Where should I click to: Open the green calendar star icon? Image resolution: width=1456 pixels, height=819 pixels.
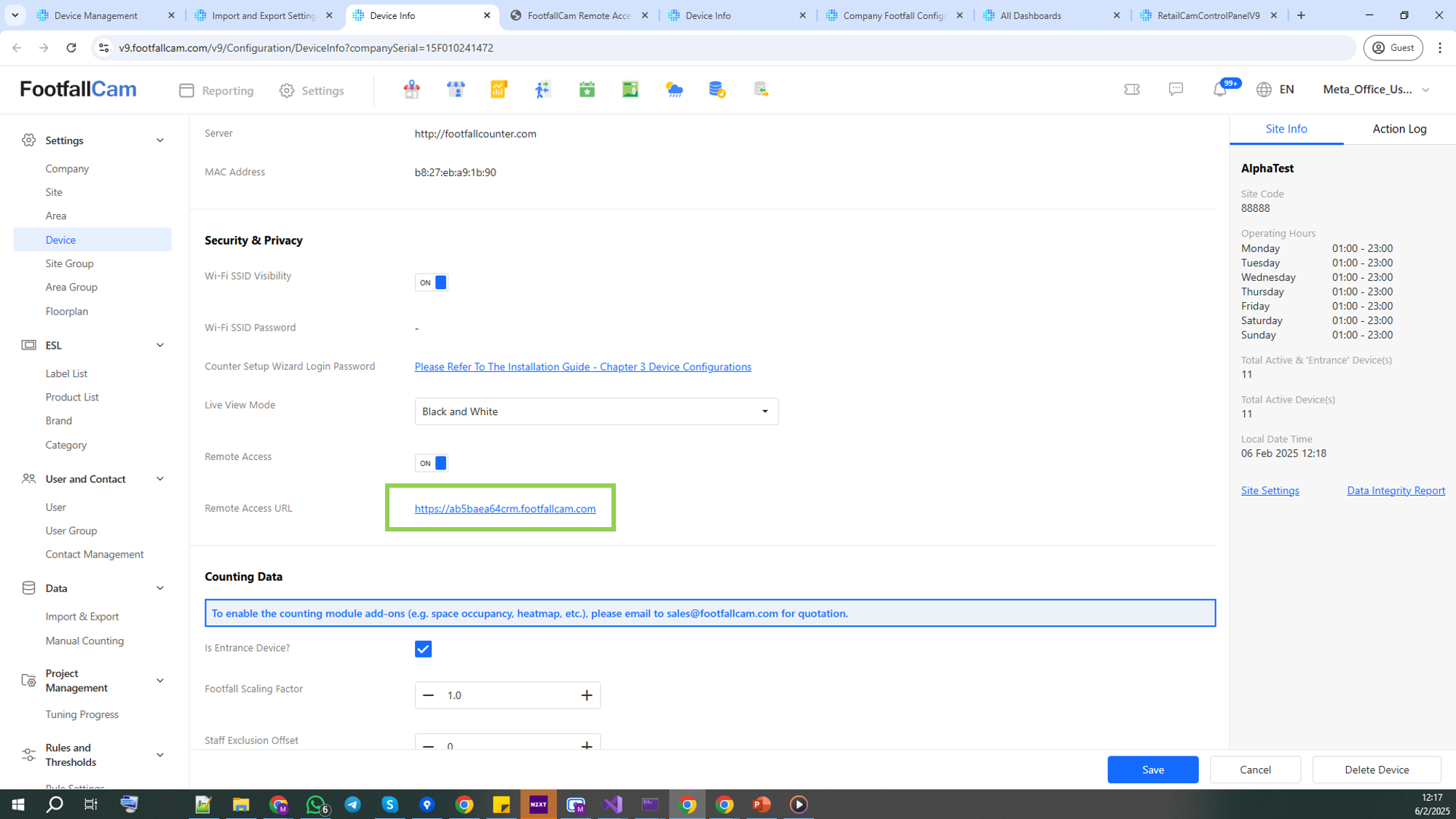point(587,90)
